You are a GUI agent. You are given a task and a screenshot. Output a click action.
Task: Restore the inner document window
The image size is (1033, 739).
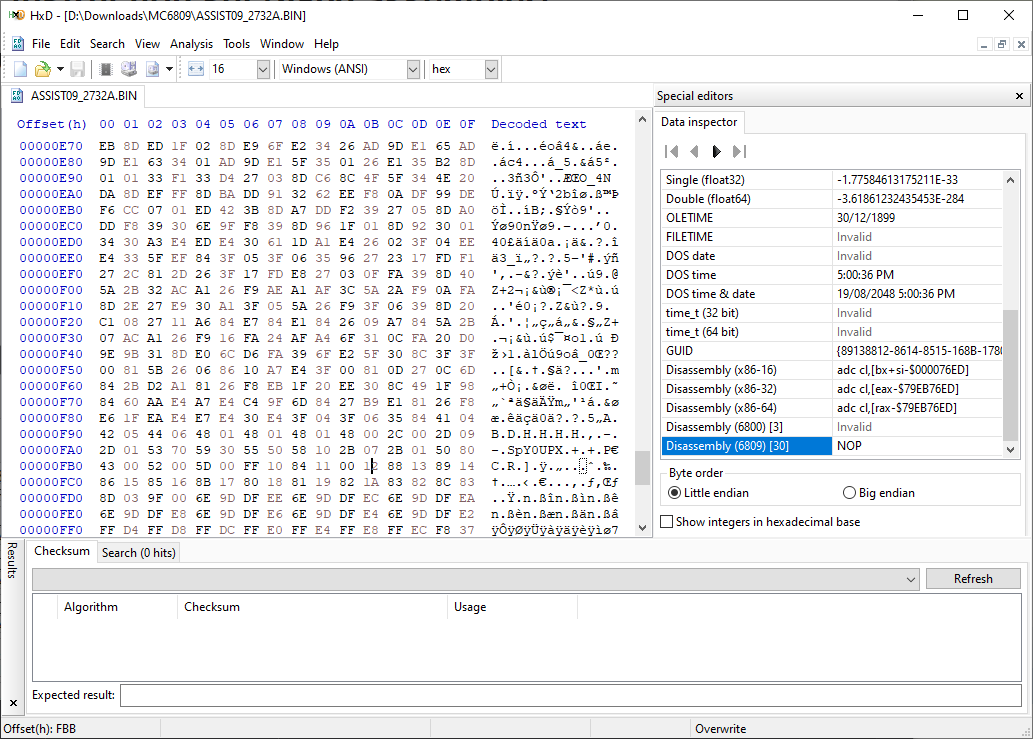tap(1001, 44)
